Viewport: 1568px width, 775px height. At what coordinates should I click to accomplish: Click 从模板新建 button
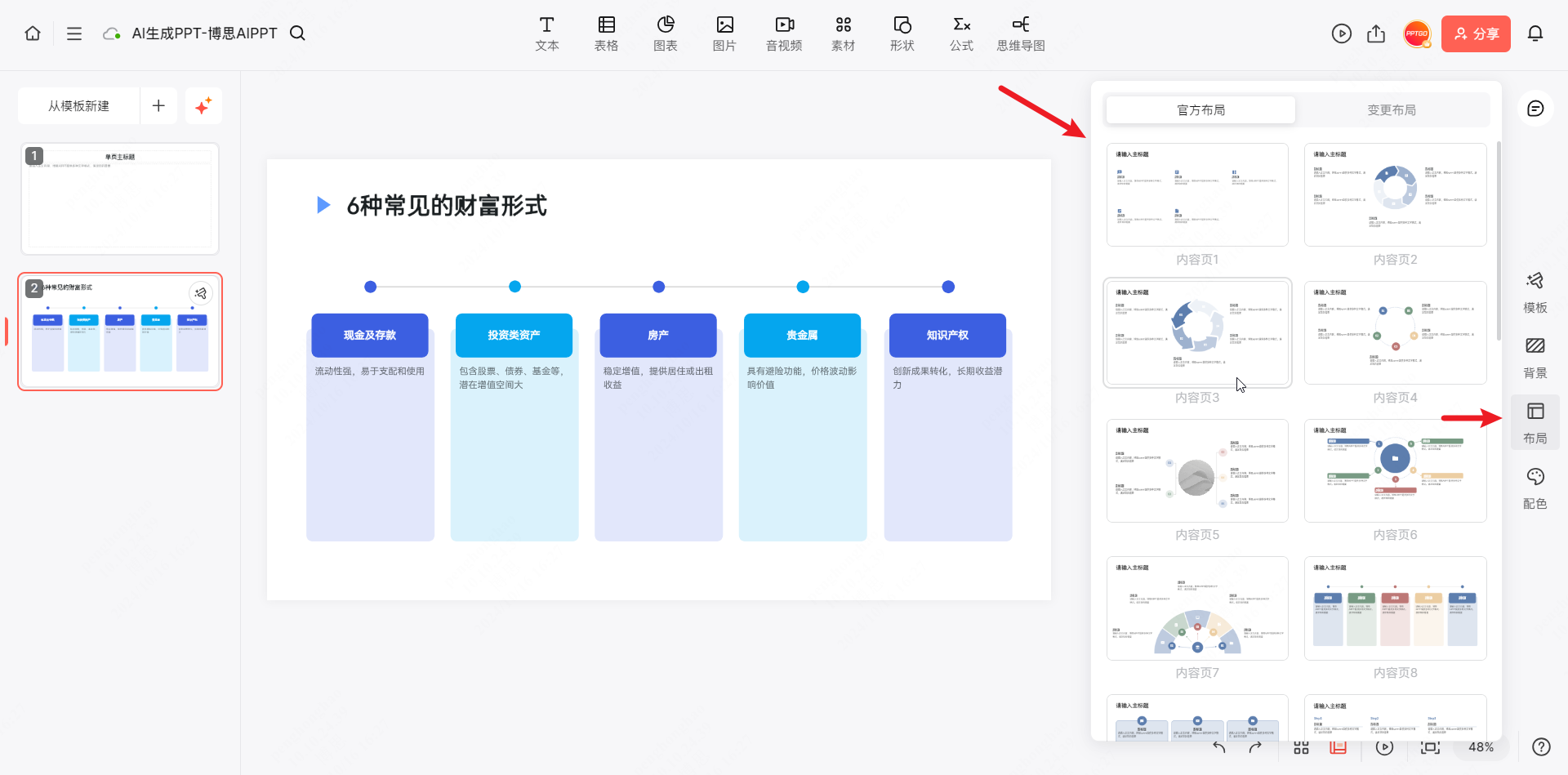click(79, 106)
